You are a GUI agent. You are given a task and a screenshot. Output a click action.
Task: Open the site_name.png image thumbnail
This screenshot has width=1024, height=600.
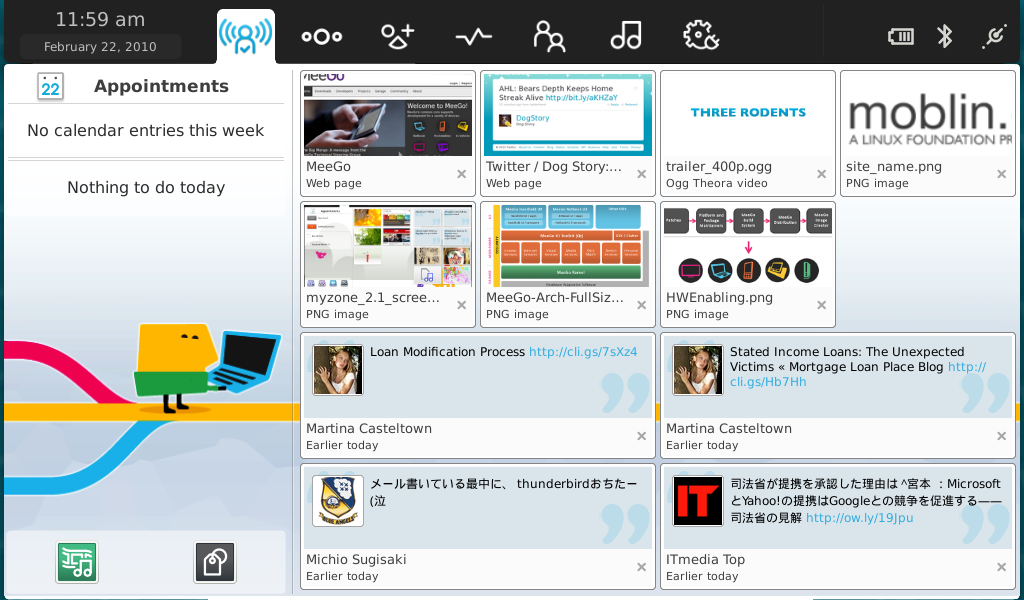tap(927, 115)
